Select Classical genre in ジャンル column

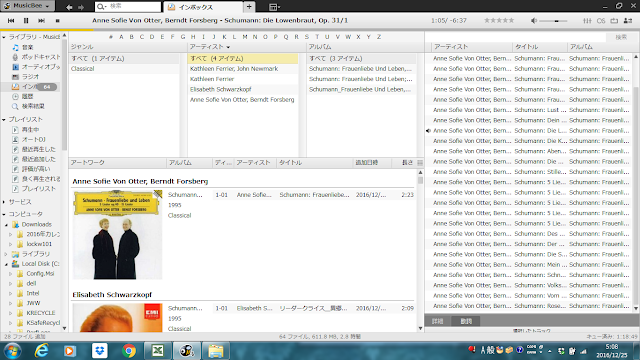pos(82,69)
